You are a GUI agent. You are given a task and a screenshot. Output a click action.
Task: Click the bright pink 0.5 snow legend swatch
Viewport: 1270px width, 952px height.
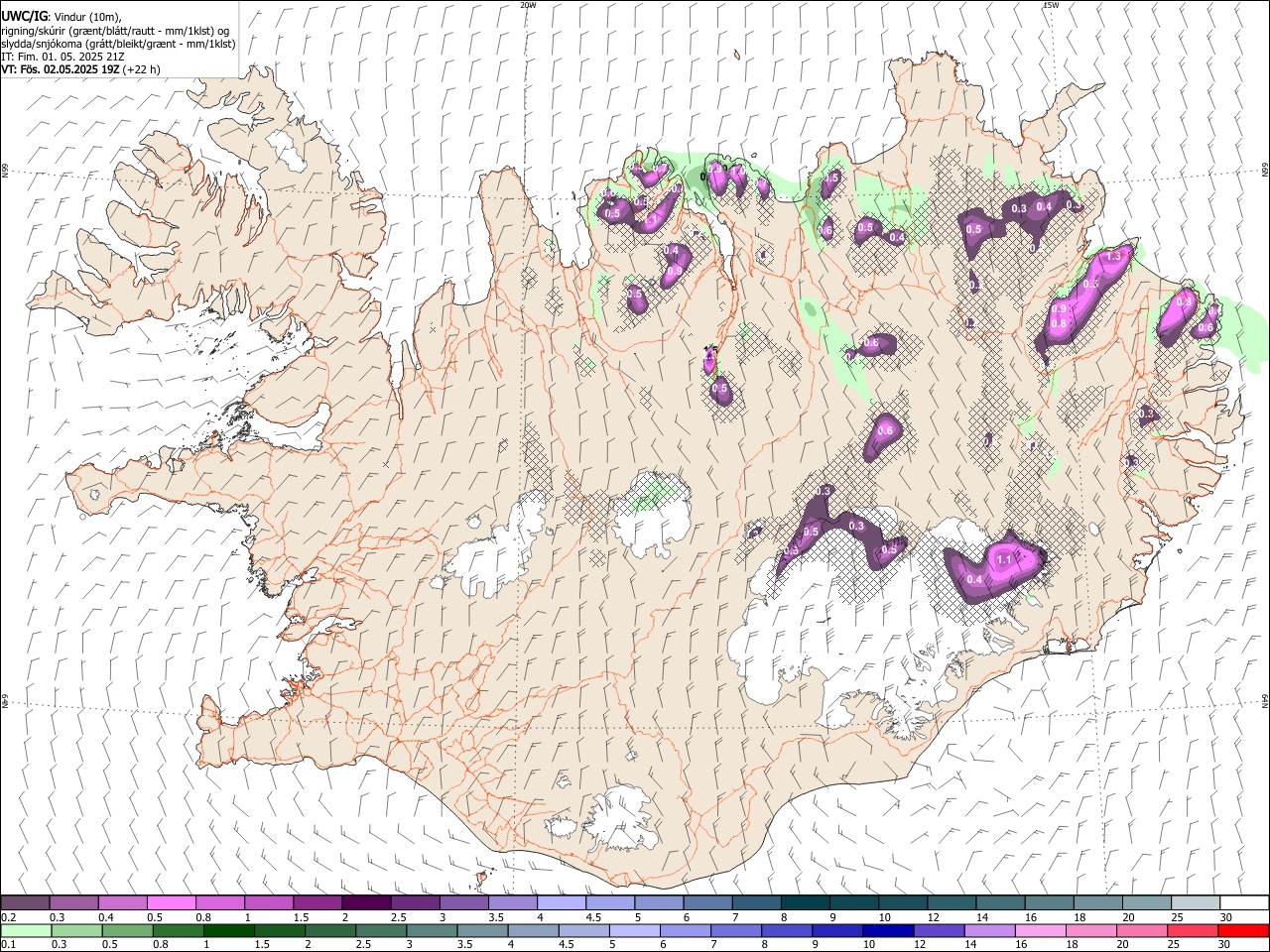pos(171,903)
